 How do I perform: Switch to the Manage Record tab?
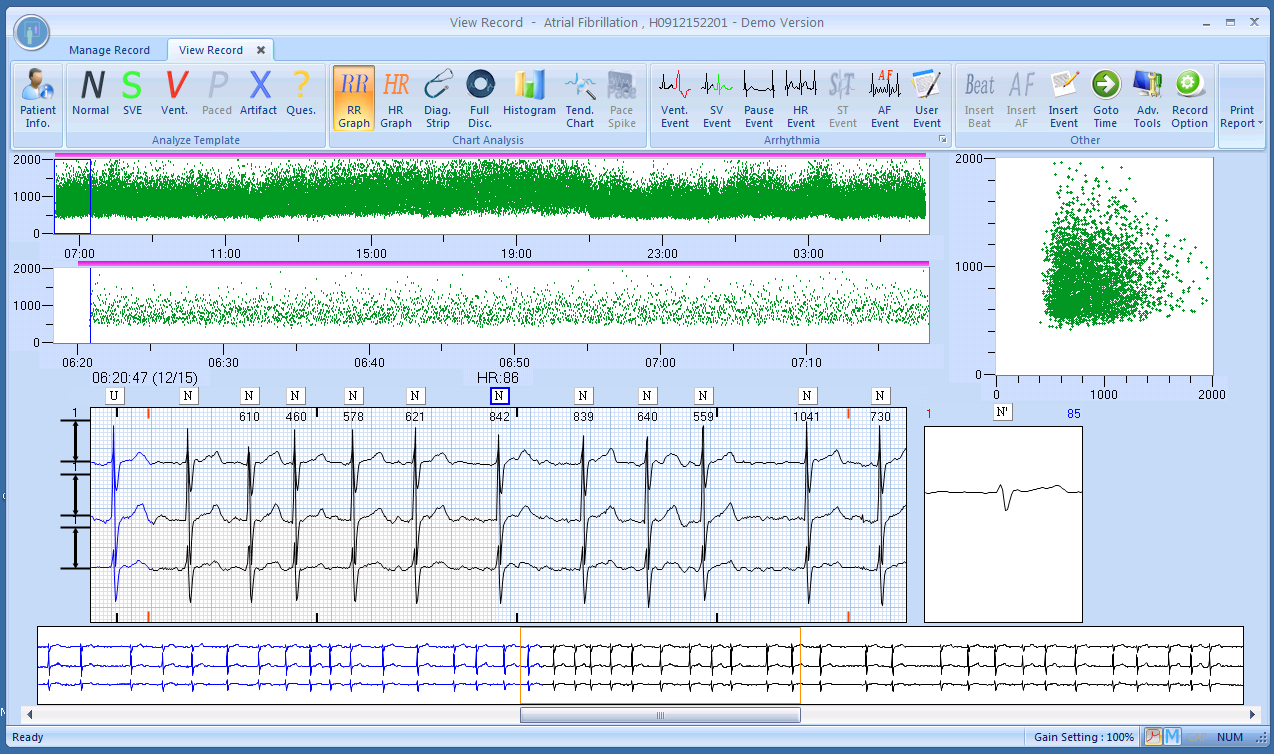pos(109,50)
